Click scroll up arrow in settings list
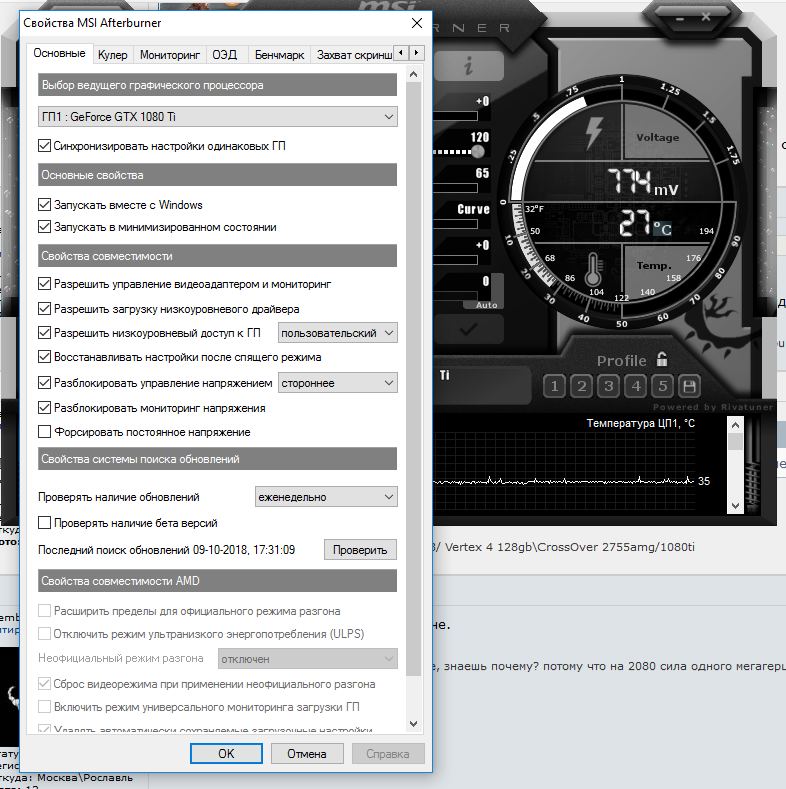Image resolution: width=786 pixels, height=789 pixels. click(x=414, y=74)
